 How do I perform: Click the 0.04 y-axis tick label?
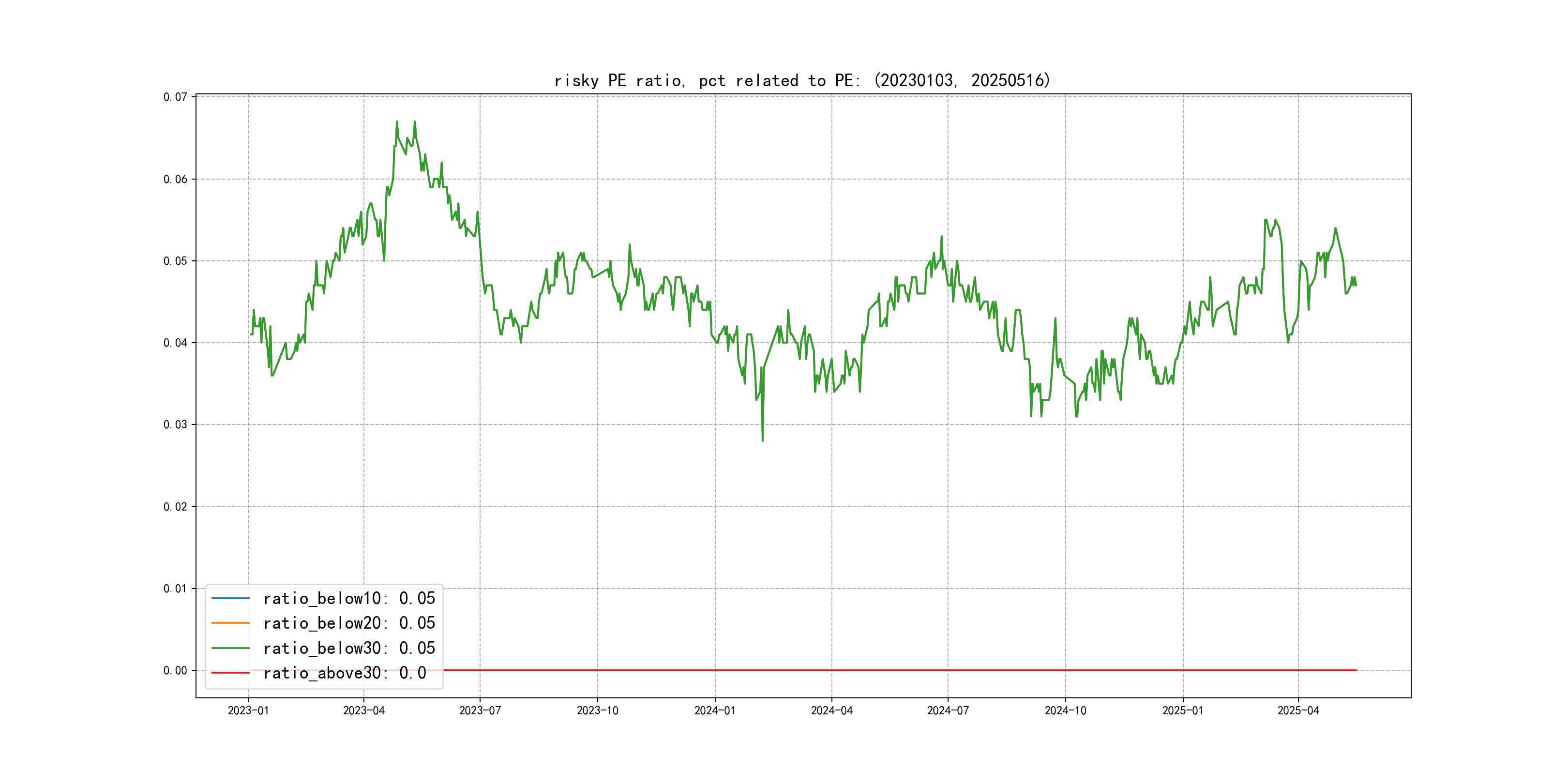(x=175, y=343)
